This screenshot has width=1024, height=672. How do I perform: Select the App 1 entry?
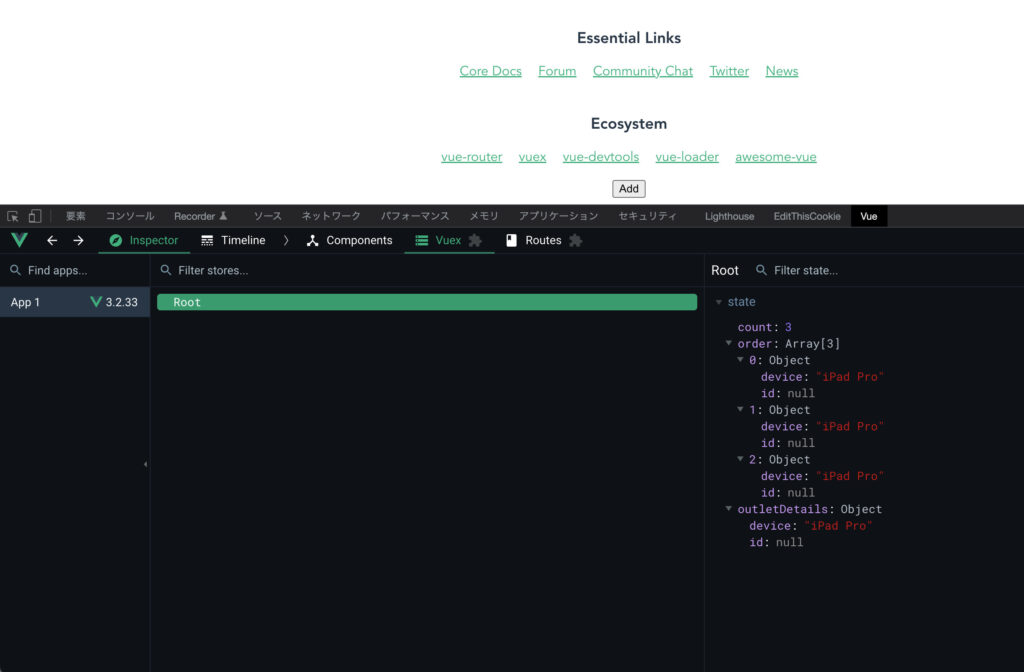tap(75, 302)
